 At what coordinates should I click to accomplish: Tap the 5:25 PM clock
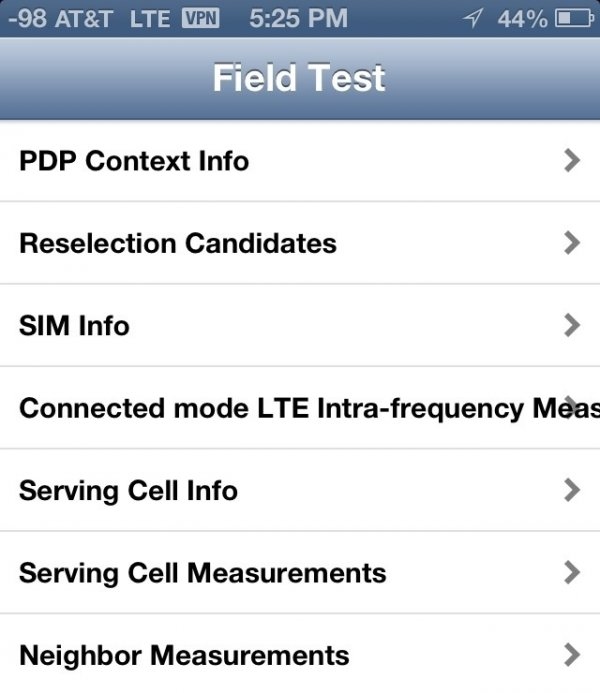click(x=296, y=18)
